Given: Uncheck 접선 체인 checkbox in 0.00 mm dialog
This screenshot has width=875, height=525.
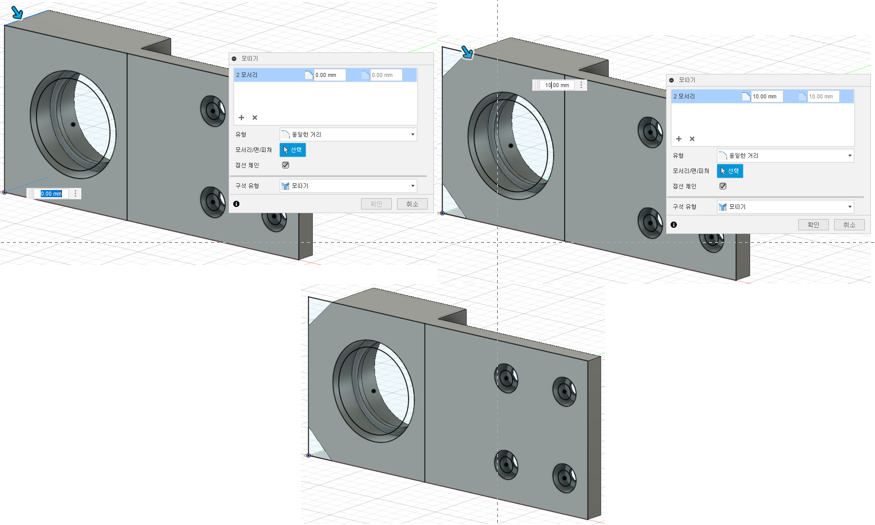Looking at the screenshot, I should pos(285,165).
